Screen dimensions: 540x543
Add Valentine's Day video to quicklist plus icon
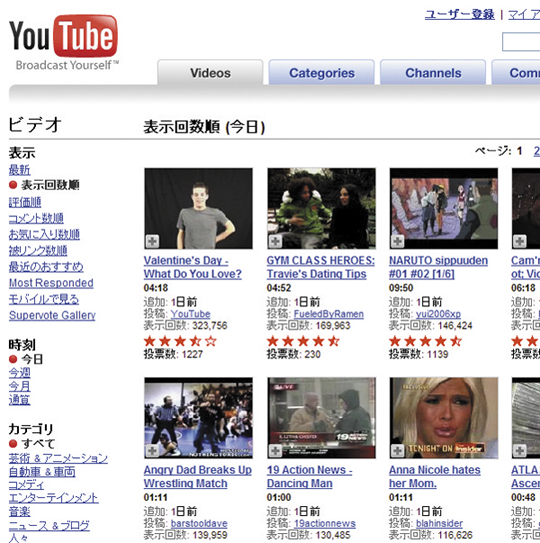pyautogui.click(x=152, y=241)
